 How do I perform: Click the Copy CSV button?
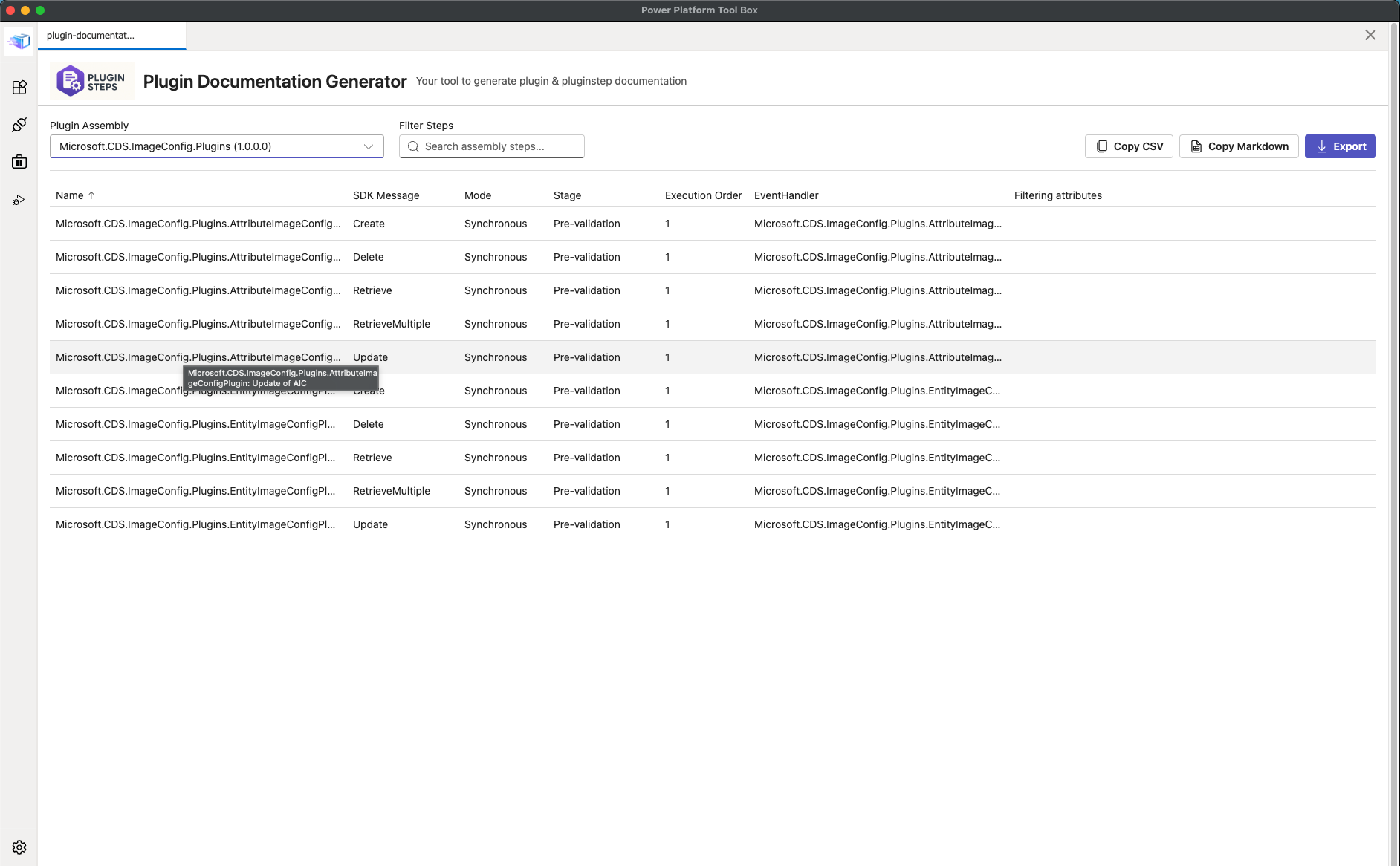click(x=1128, y=146)
